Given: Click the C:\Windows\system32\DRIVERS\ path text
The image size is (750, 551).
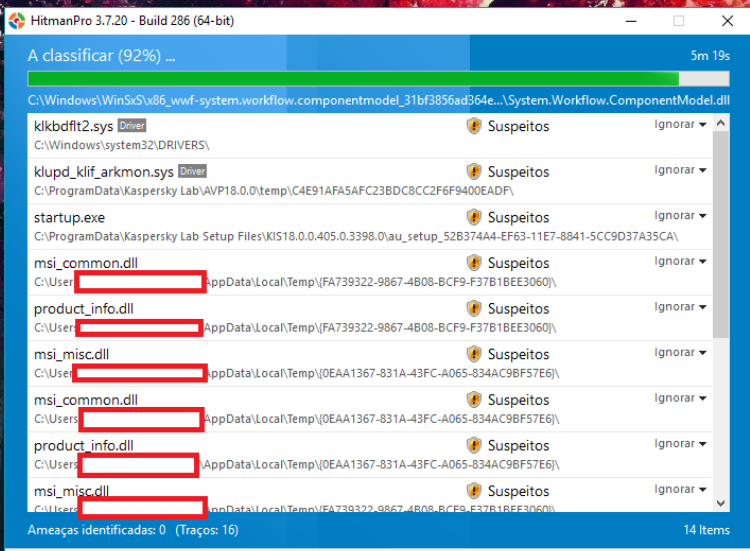Looking at the screenshot, I should coord(121,145).
